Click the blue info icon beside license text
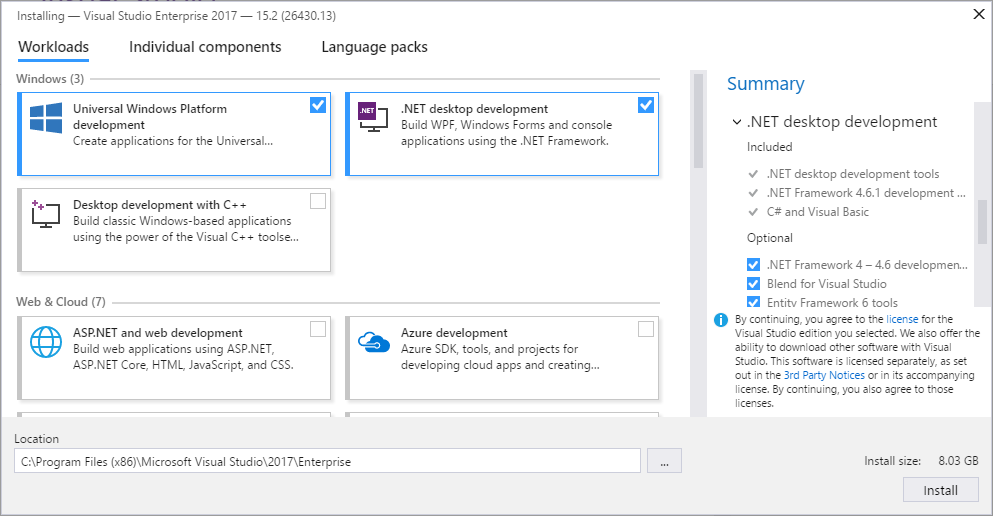 (x=721, y=320)
